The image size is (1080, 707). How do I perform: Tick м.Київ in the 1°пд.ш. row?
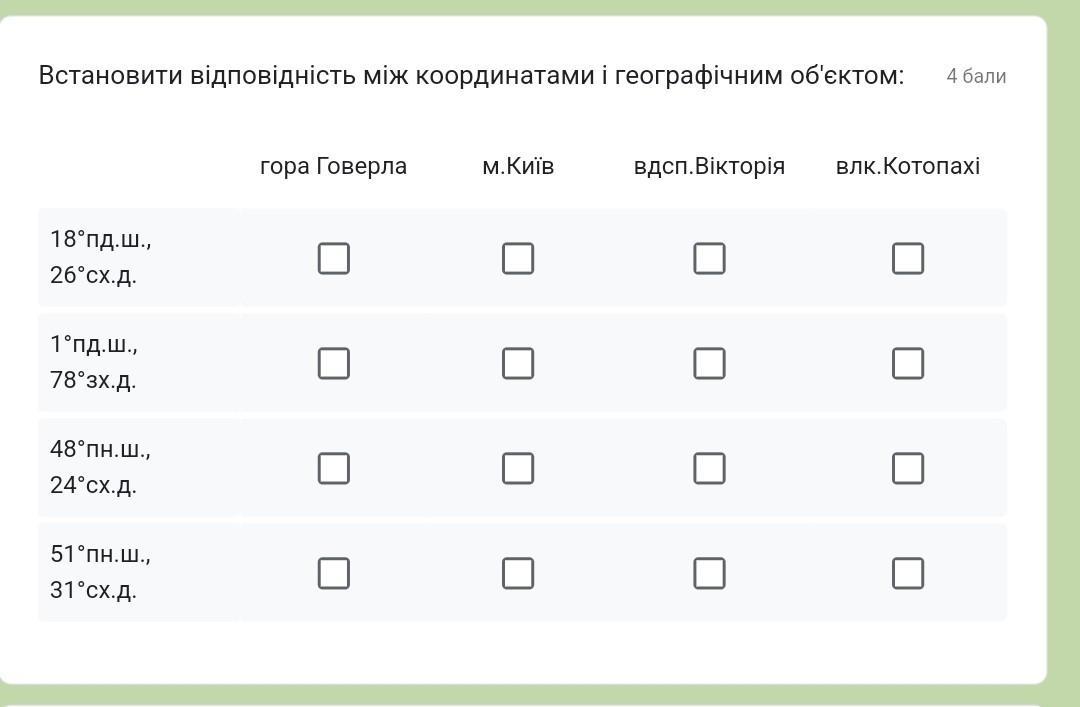coord(518,363)
